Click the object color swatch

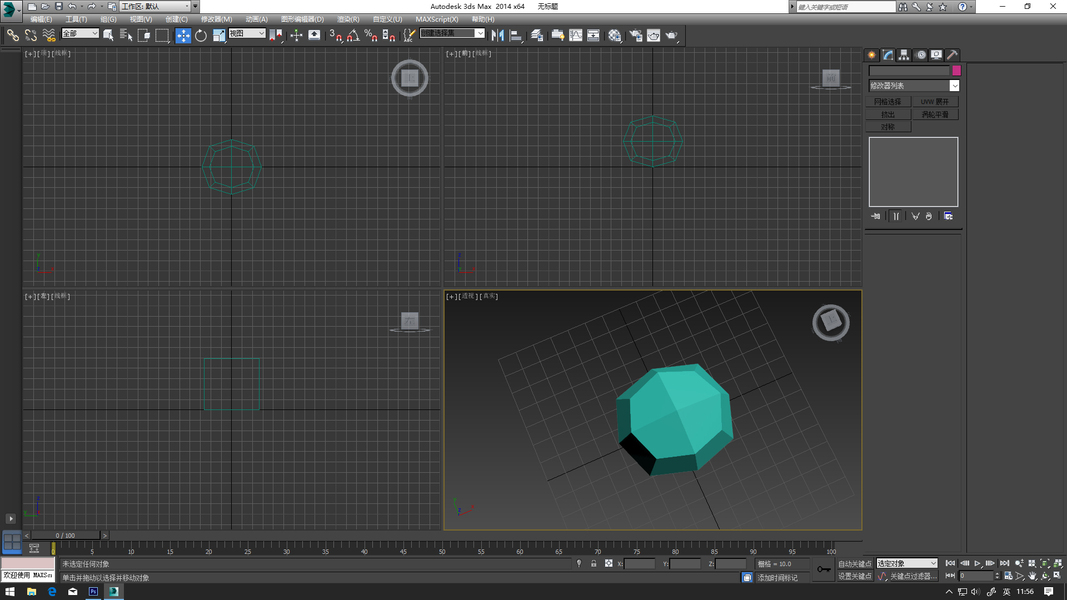[956, 70]
